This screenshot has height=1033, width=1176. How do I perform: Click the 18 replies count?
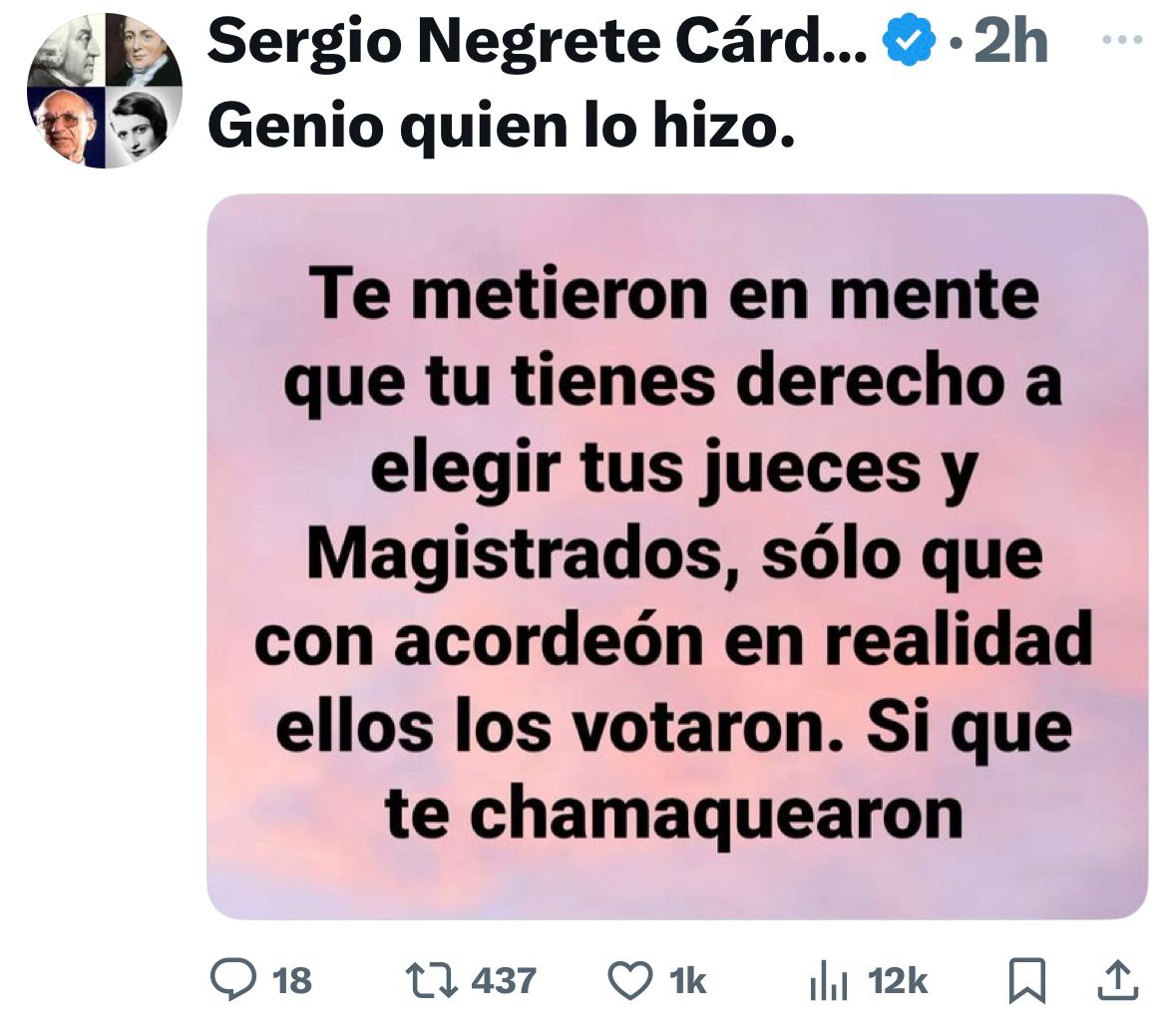coord(291,980)
